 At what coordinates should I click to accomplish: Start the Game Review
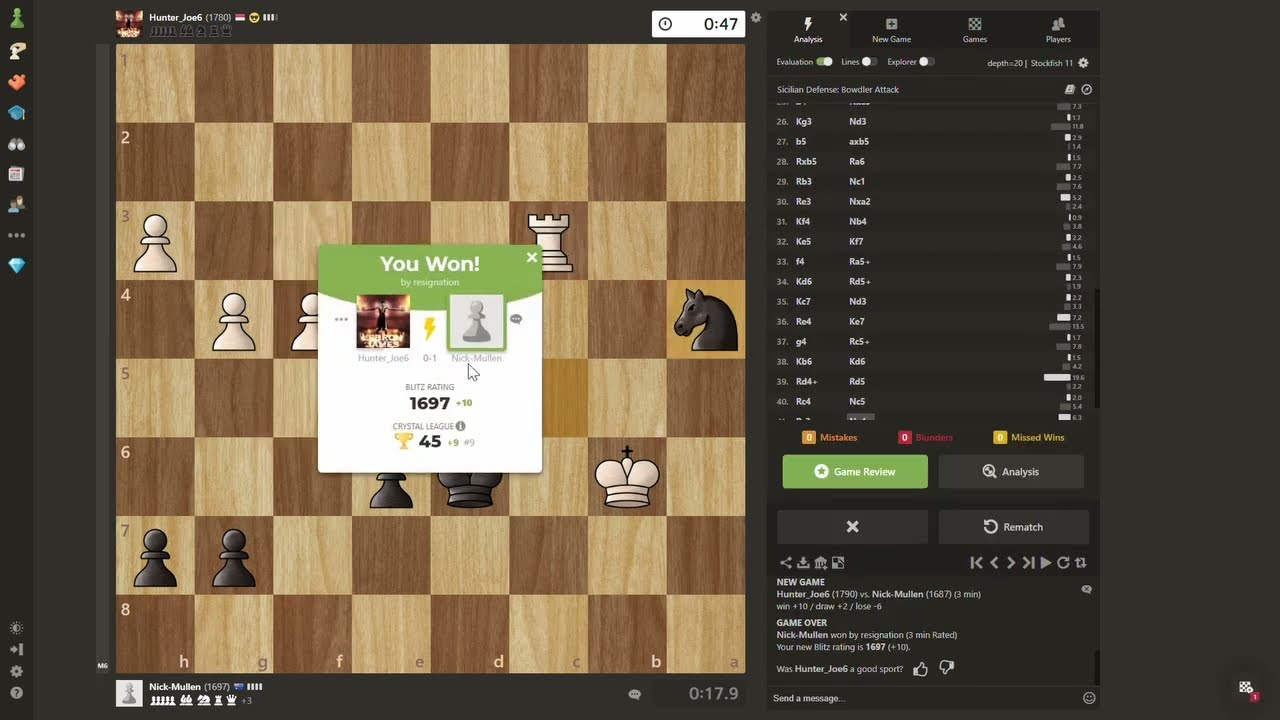tap(855, 471)
